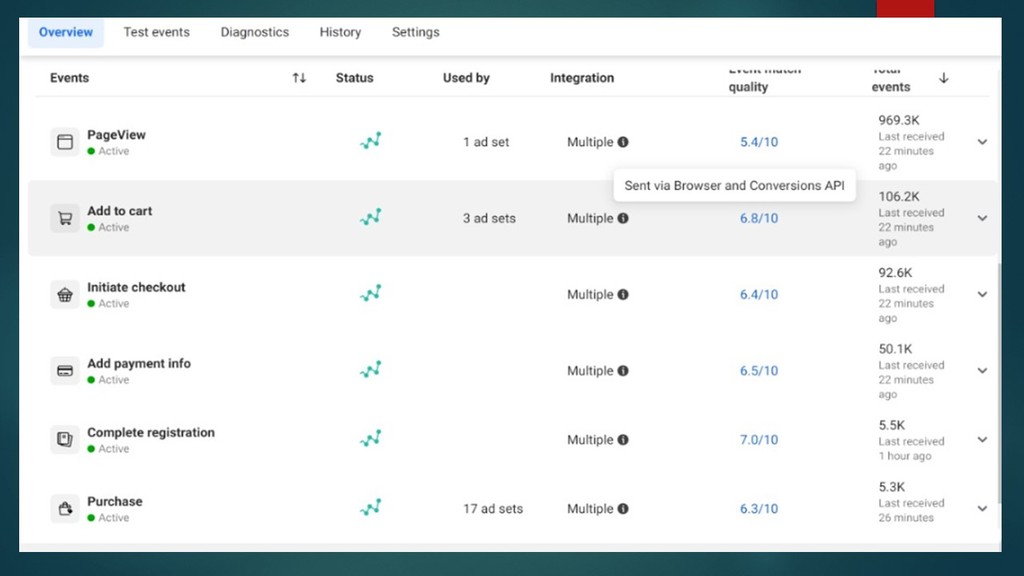Go to the History tab
Image resolution: width=1024 pixels, height=576 pixels.
tap(340, 32)
